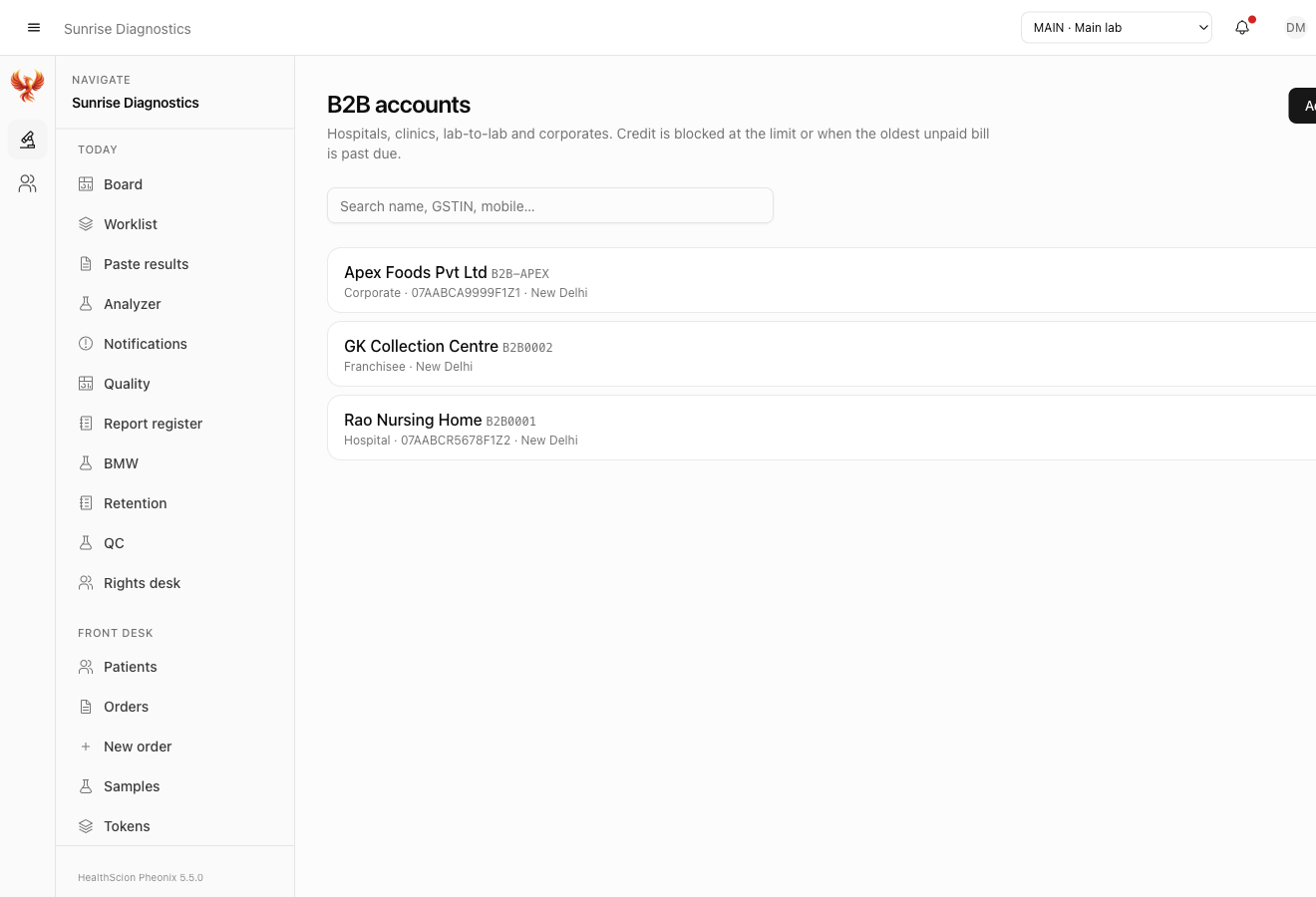The width and height of the screenshot is (1316, 897).
Task: Click the Notifications alert circle icon
Action: coord(86,344)
